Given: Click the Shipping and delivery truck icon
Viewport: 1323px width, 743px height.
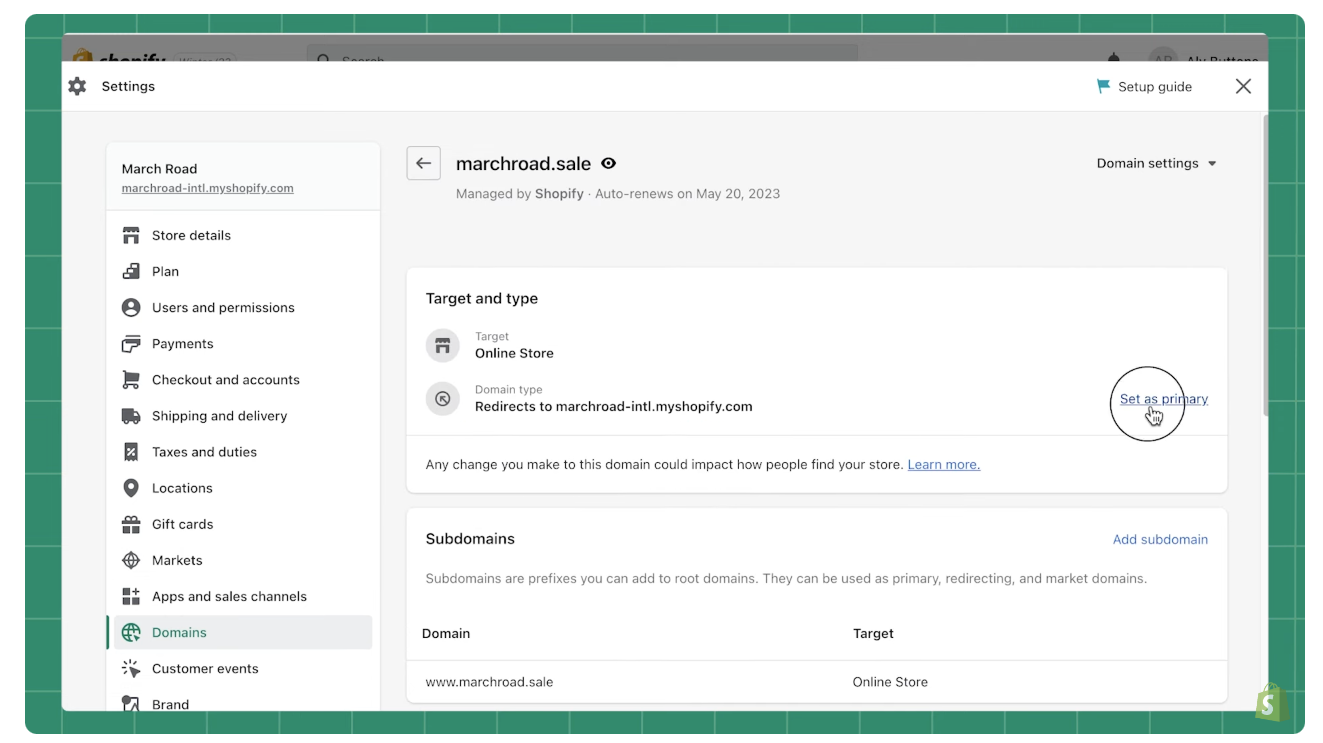Looking at the screenshot, I should (x=131, y=416).
